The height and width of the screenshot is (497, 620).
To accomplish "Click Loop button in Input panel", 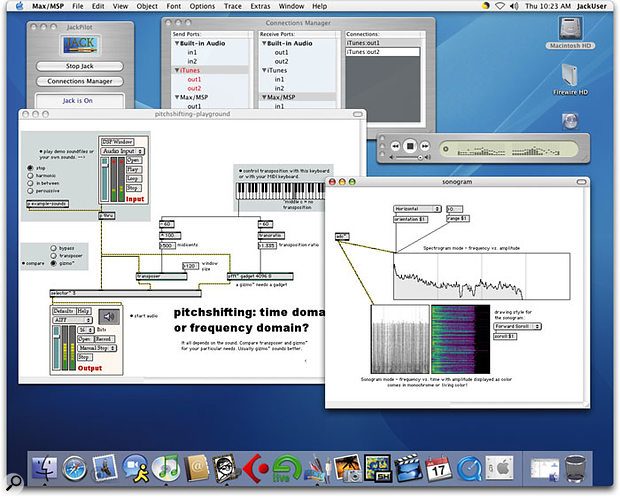I will 134,178.
